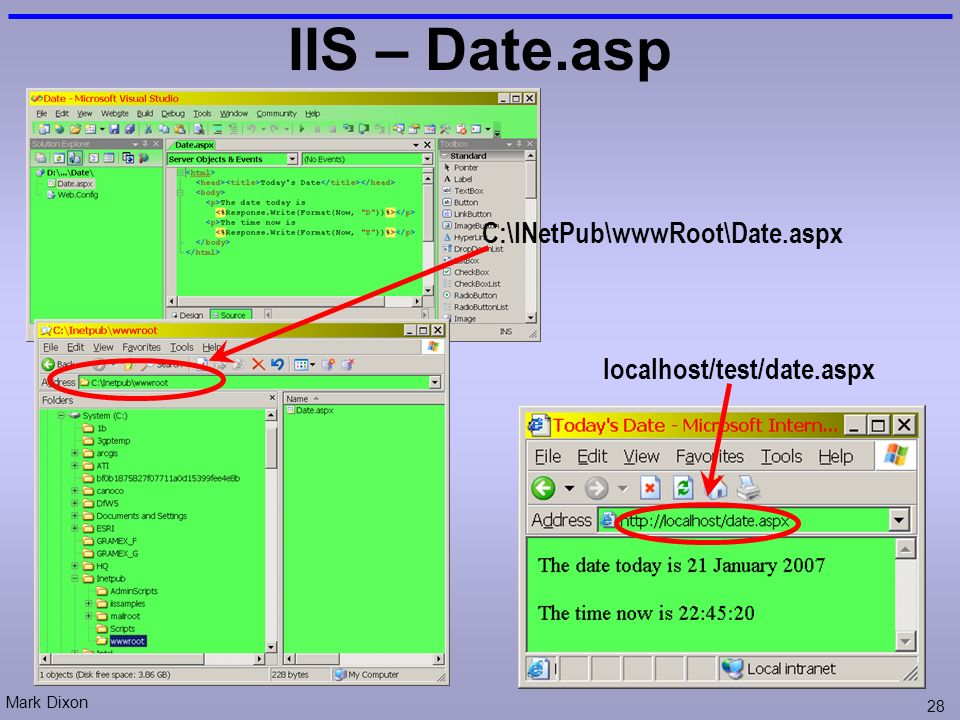Select CheckBox control in Toolbox
The width and height of the screenshot is (960, 720).
click(x=466, y=272)
